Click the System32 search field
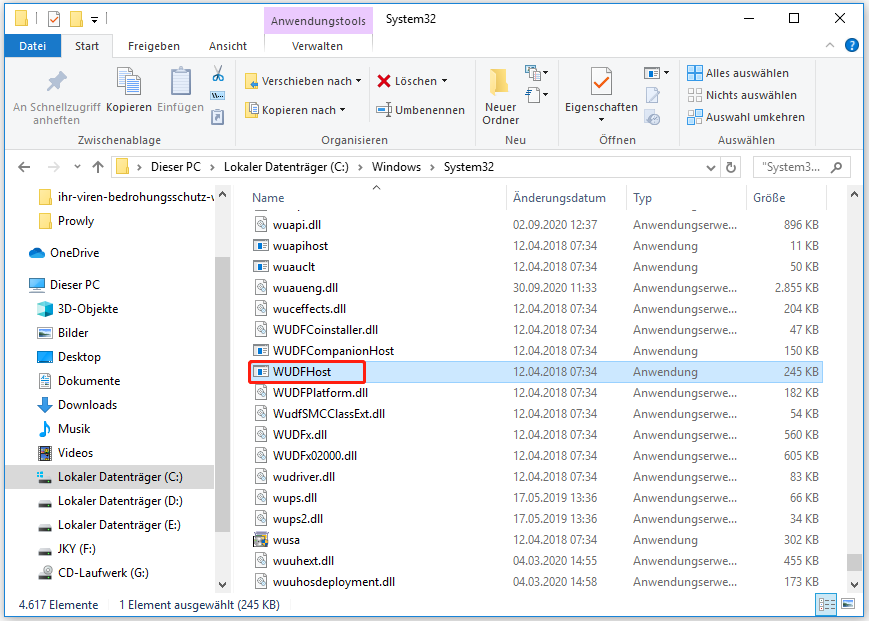 (x=801, y=167)
